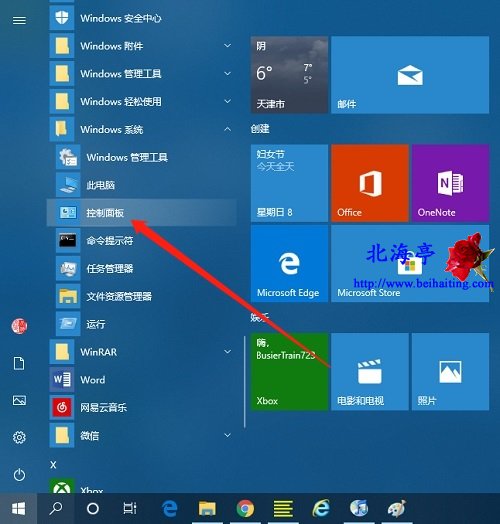Viewport: 500px width, 524px height.
Task: Open Settings gear in left rail
Action: click(x=19, y=437)
